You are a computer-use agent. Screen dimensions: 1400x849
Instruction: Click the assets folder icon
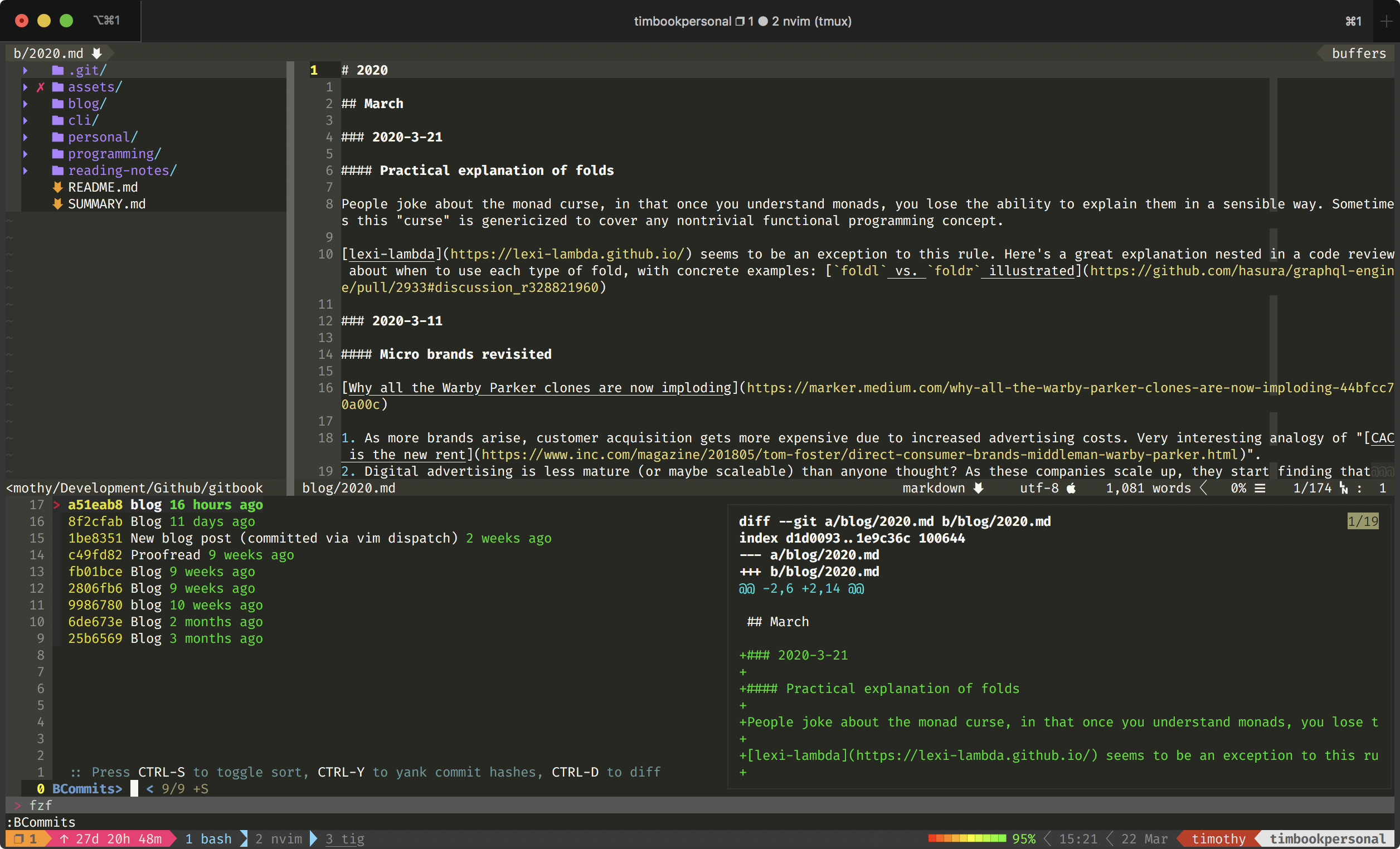pyautogui.click(x=57, y=87)
